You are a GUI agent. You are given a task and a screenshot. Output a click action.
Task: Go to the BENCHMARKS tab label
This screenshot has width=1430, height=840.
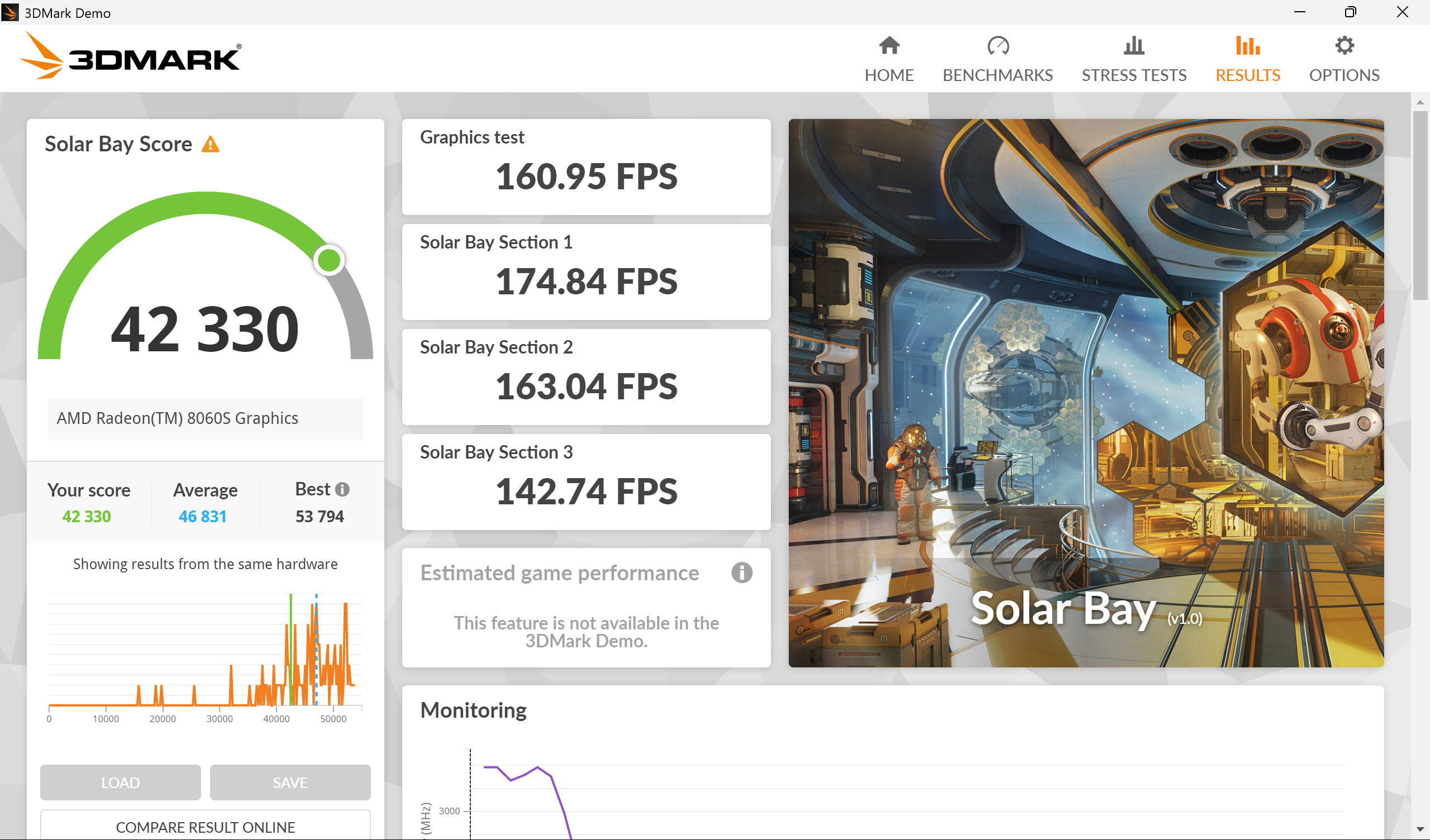997,75
